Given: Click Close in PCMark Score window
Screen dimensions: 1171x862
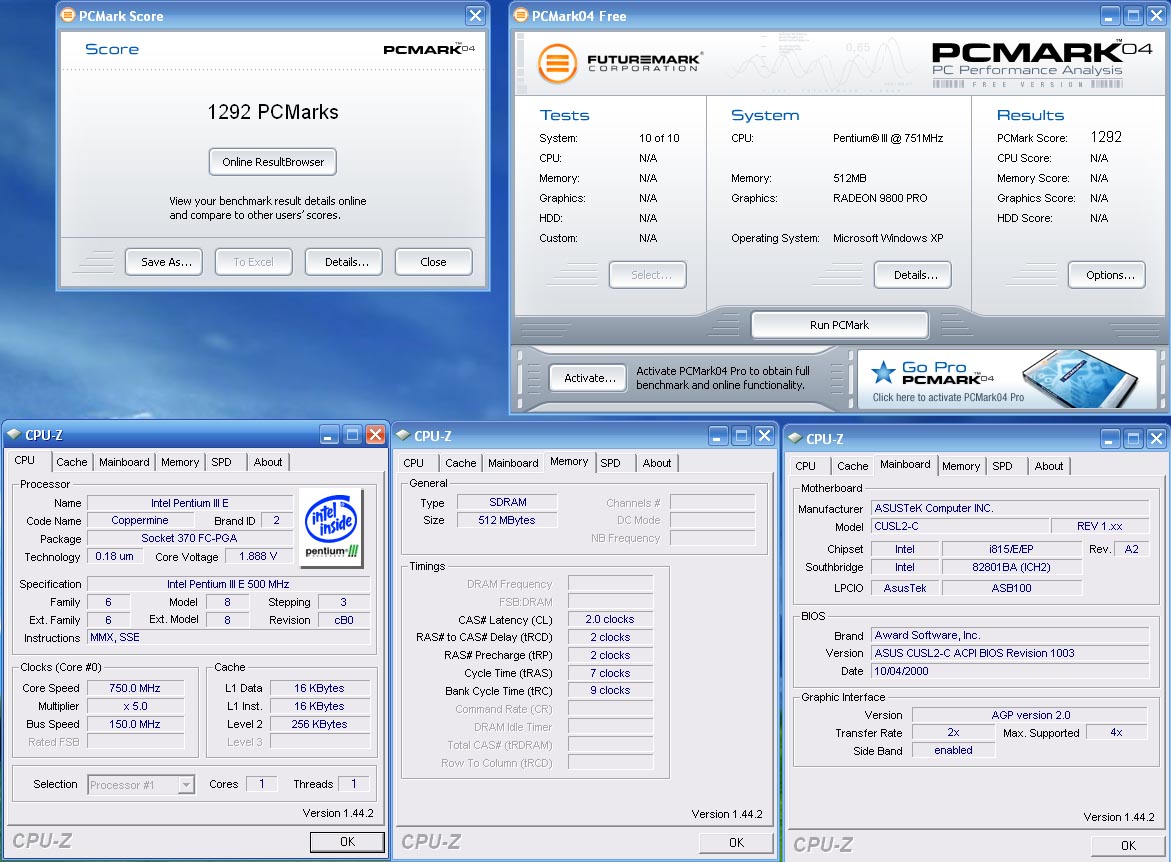Looking at the screenshot, I should (x=433, y=262).
